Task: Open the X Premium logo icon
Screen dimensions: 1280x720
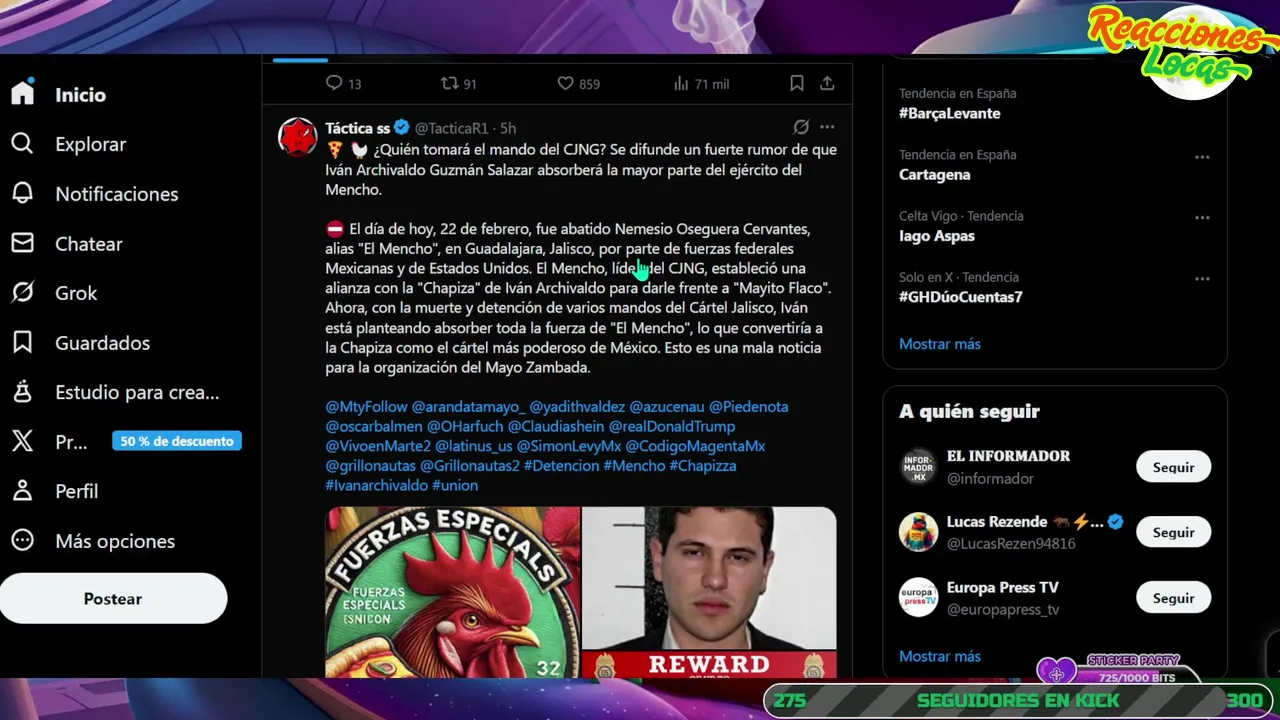Action: pyautogui.click(x=23, y=441)
